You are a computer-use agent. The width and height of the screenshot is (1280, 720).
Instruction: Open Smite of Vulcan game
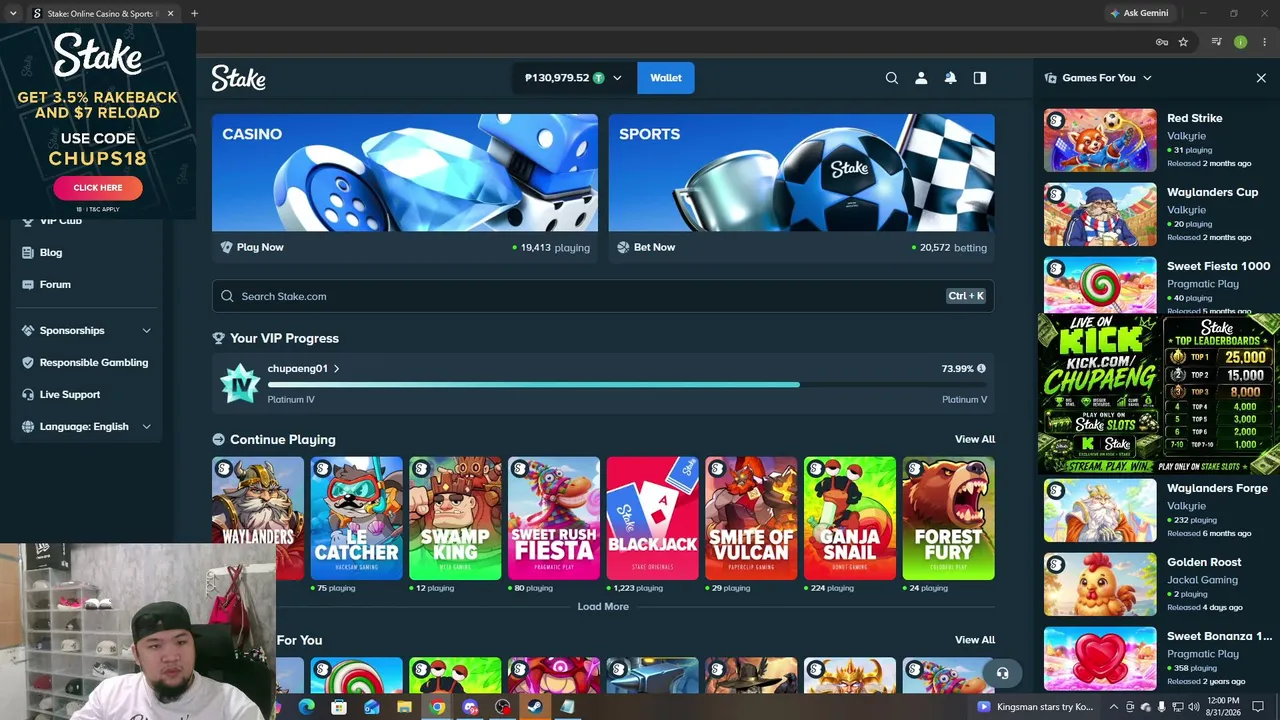(751, 518)
